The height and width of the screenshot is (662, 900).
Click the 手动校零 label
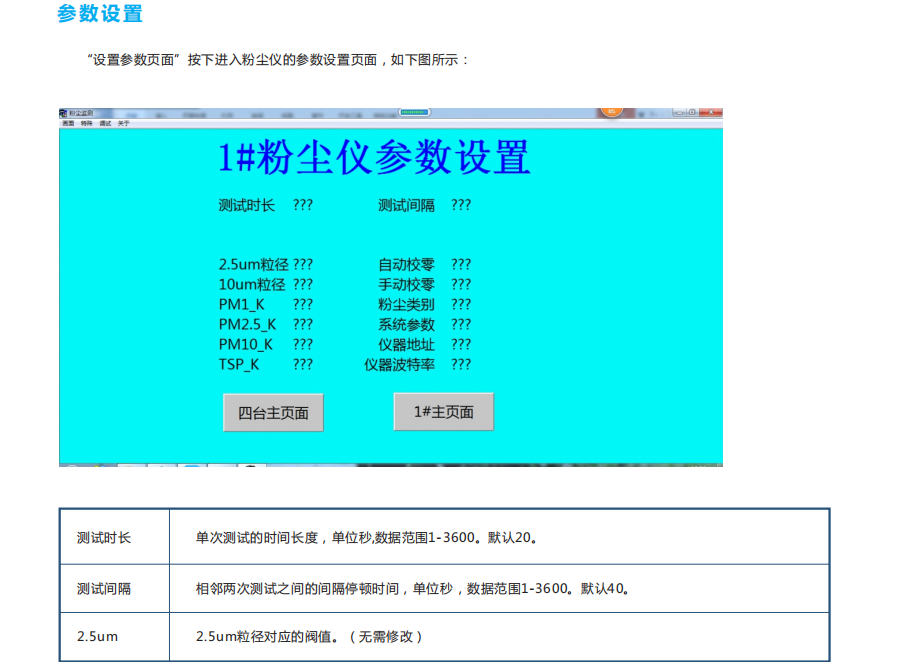406,284
